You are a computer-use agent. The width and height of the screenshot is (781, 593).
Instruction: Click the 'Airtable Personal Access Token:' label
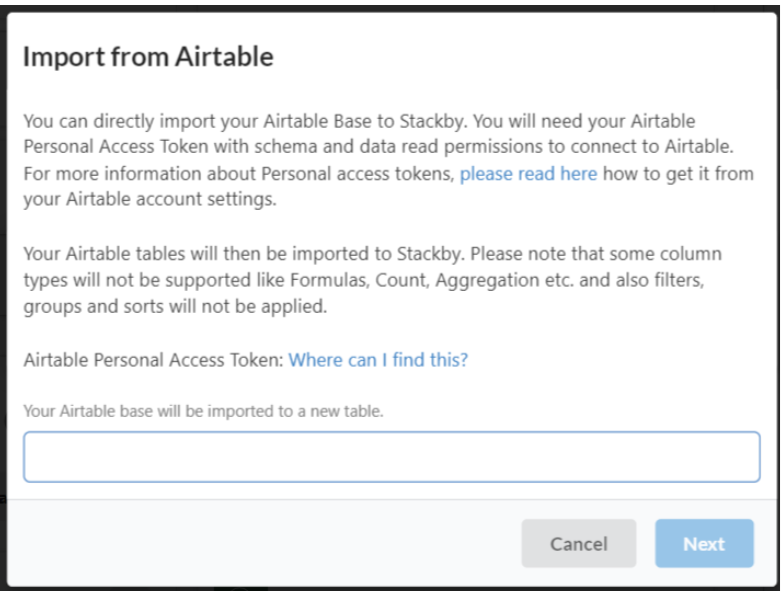[x=153, y=360]
